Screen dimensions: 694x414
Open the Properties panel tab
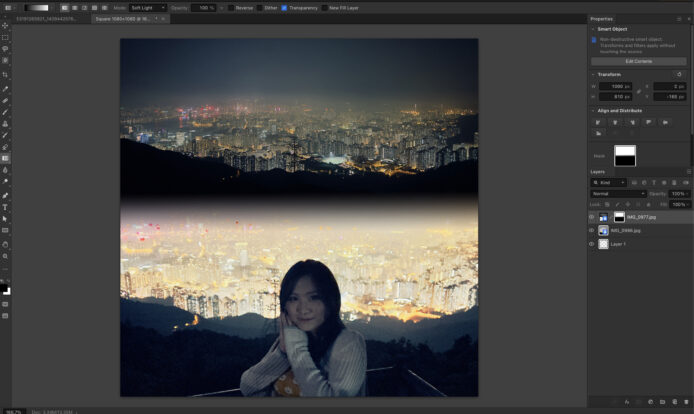coord(601,19)
